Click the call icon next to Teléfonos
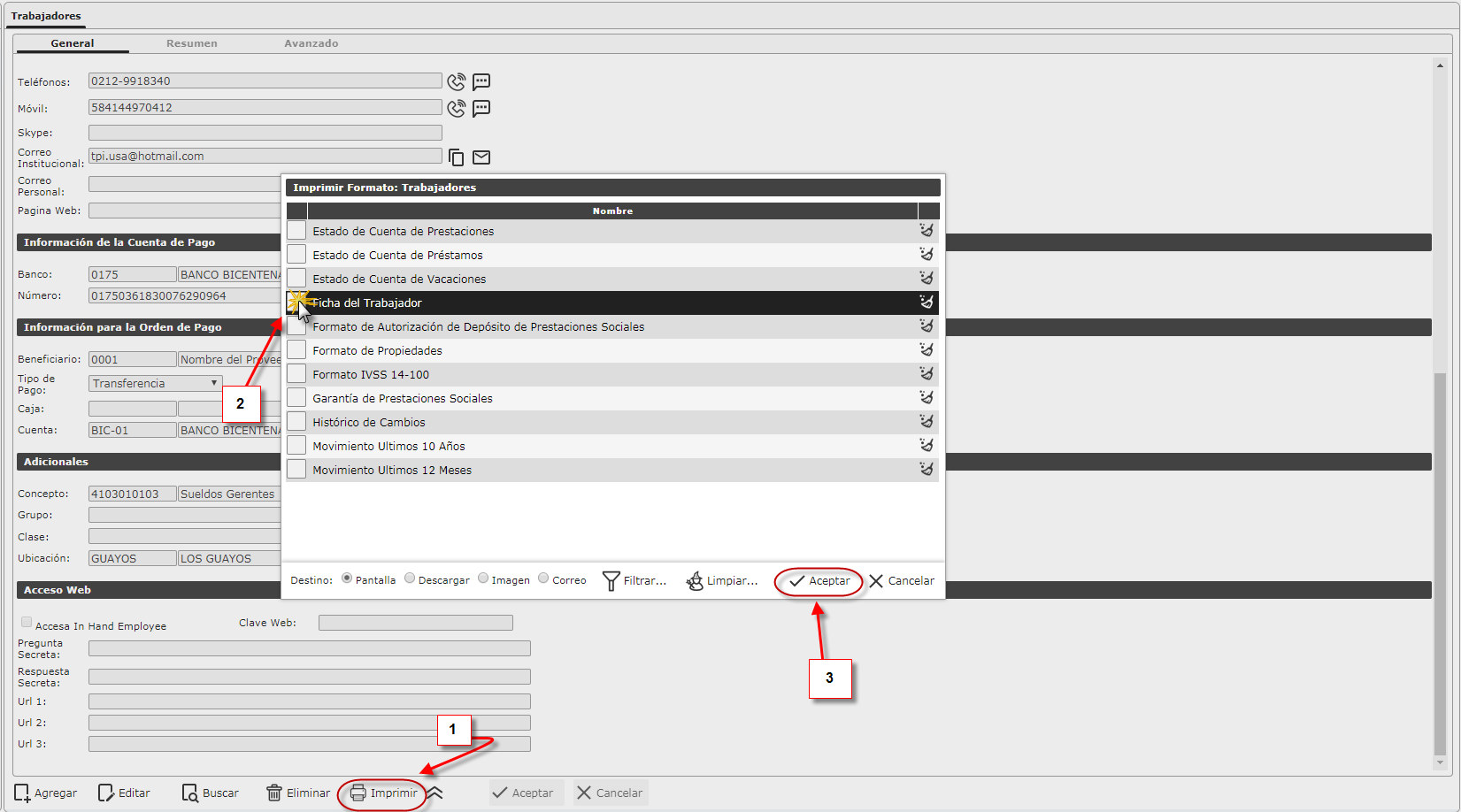The image size is (1461, 812). coord(456,82)
